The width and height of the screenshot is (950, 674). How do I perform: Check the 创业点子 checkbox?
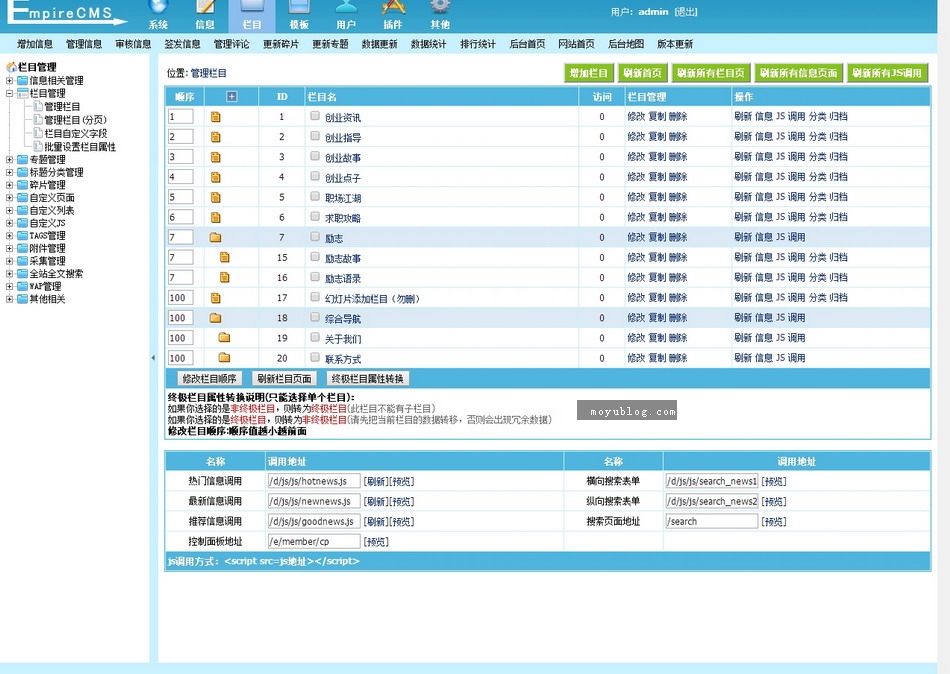[x=315, y=176]
